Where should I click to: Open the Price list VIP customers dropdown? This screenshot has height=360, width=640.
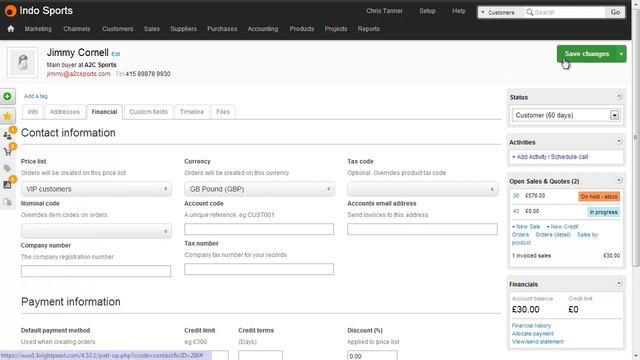click(x=96, y=189)
